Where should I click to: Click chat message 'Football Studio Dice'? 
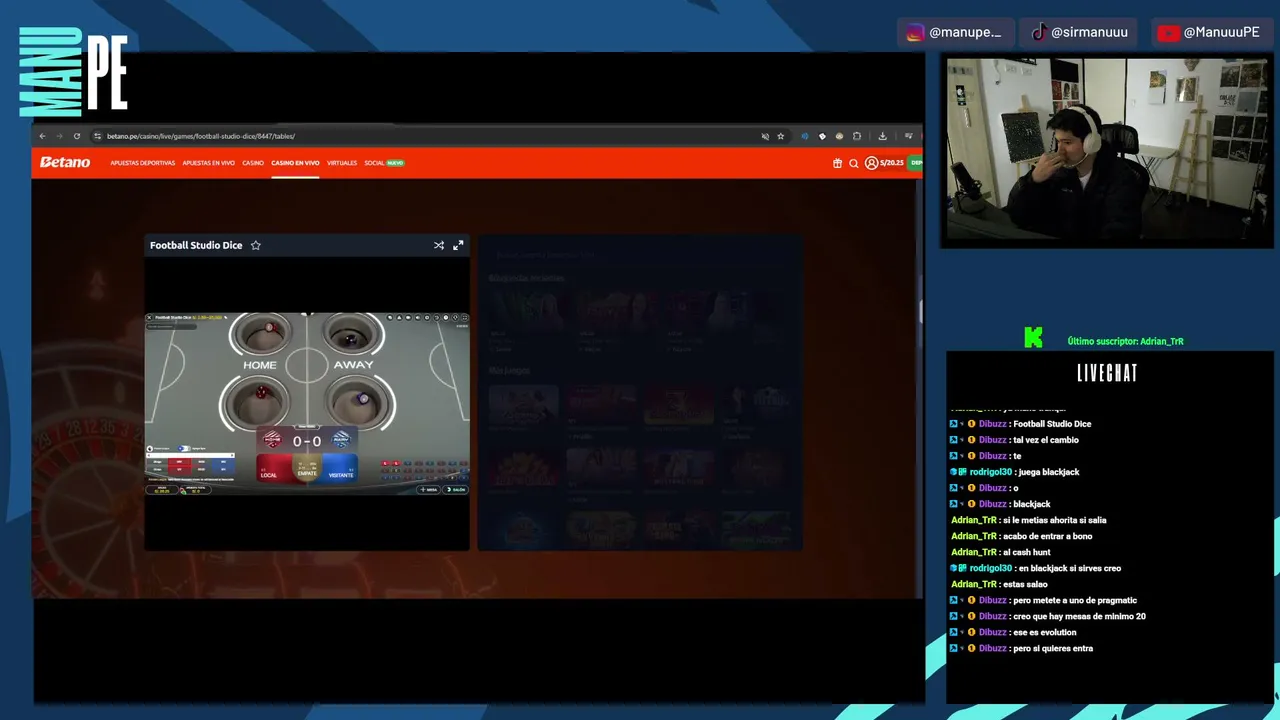(1052, 424)
